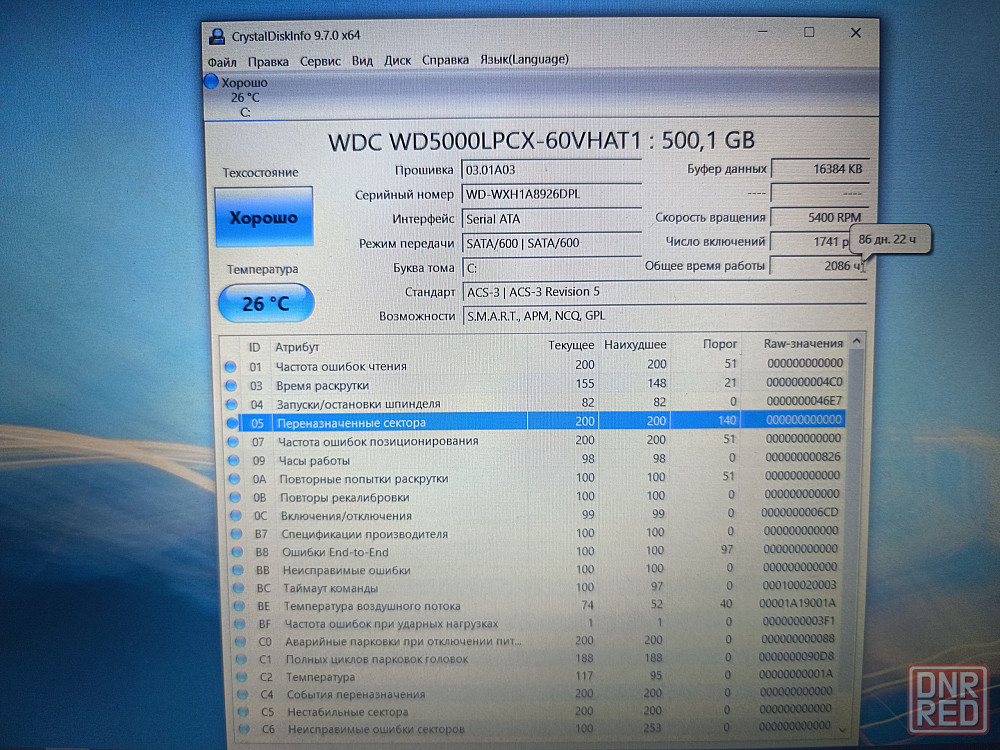The width and height of the screenshot is (1000, 750).
Task: Click the Хорошо health status button
Action: point(264,217)
